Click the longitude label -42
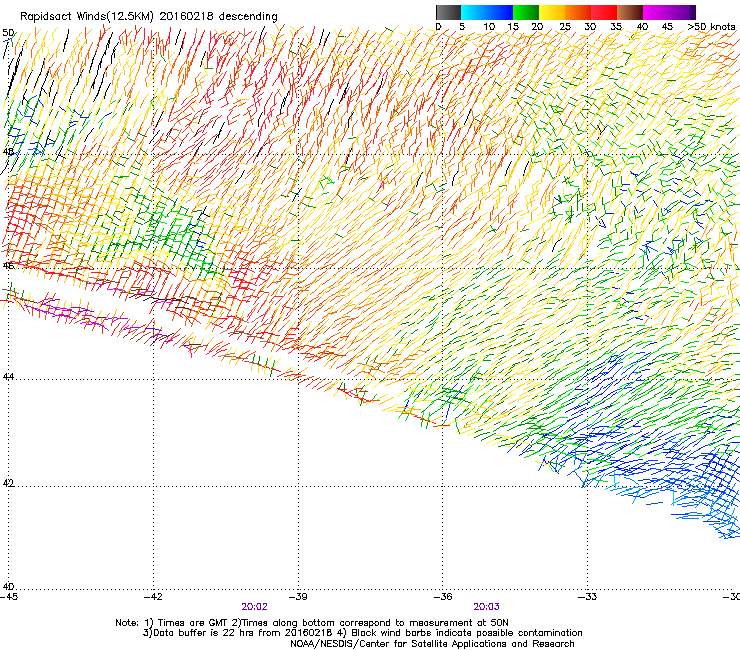The image size is (740, 650). (153, 597)
